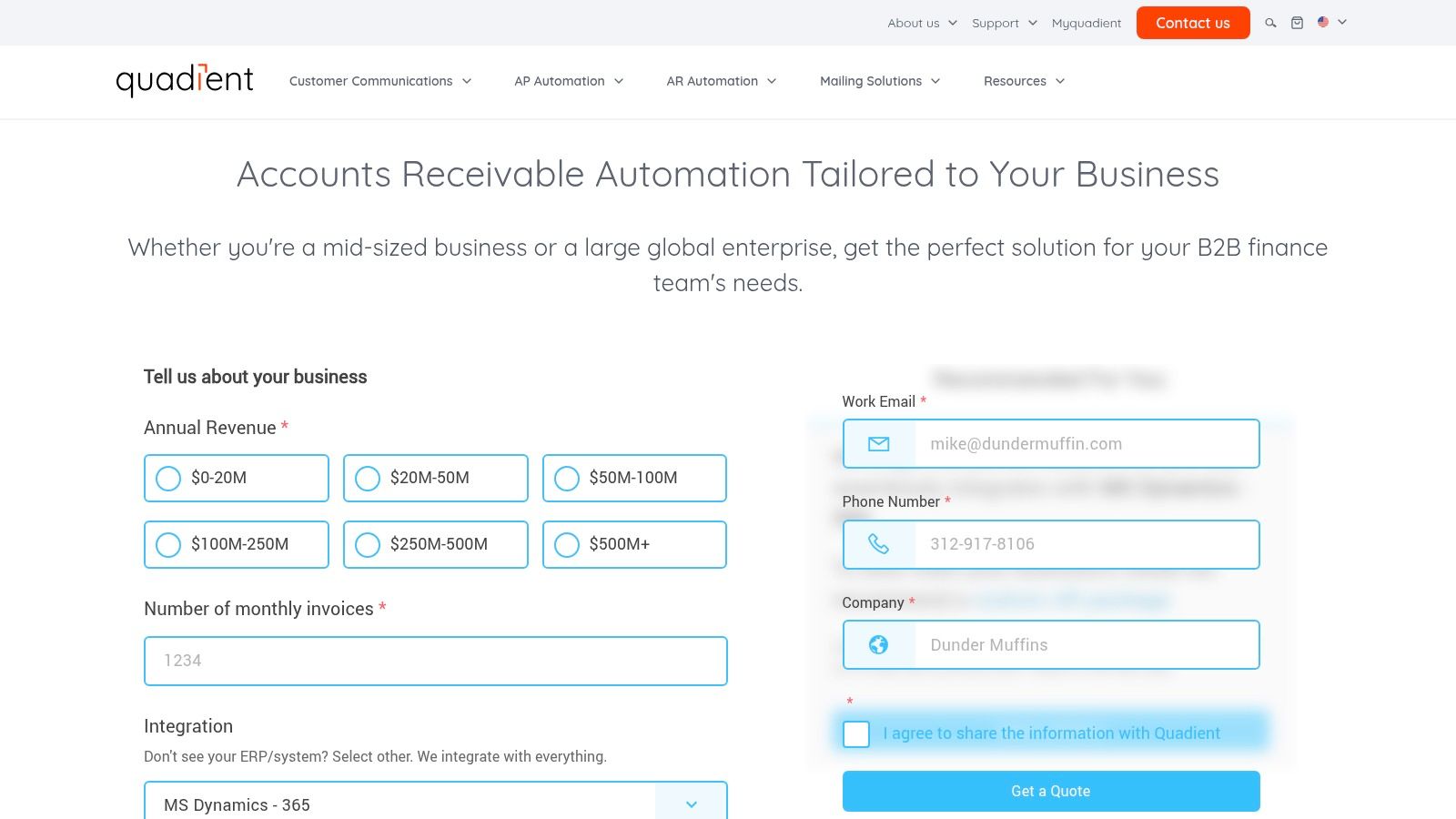Open the search magnifier icon
The image size is (1456, 819).
point(1270,23)
